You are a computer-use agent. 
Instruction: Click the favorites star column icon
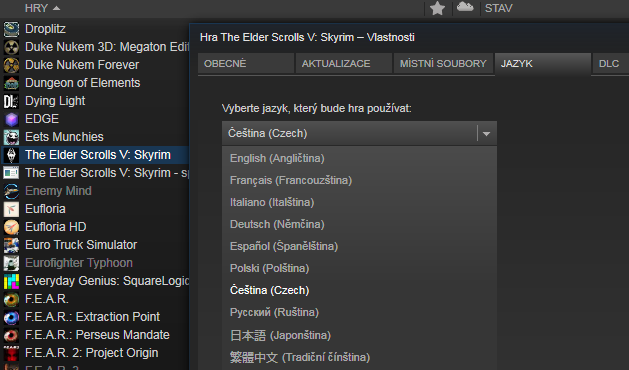[437, 8]
